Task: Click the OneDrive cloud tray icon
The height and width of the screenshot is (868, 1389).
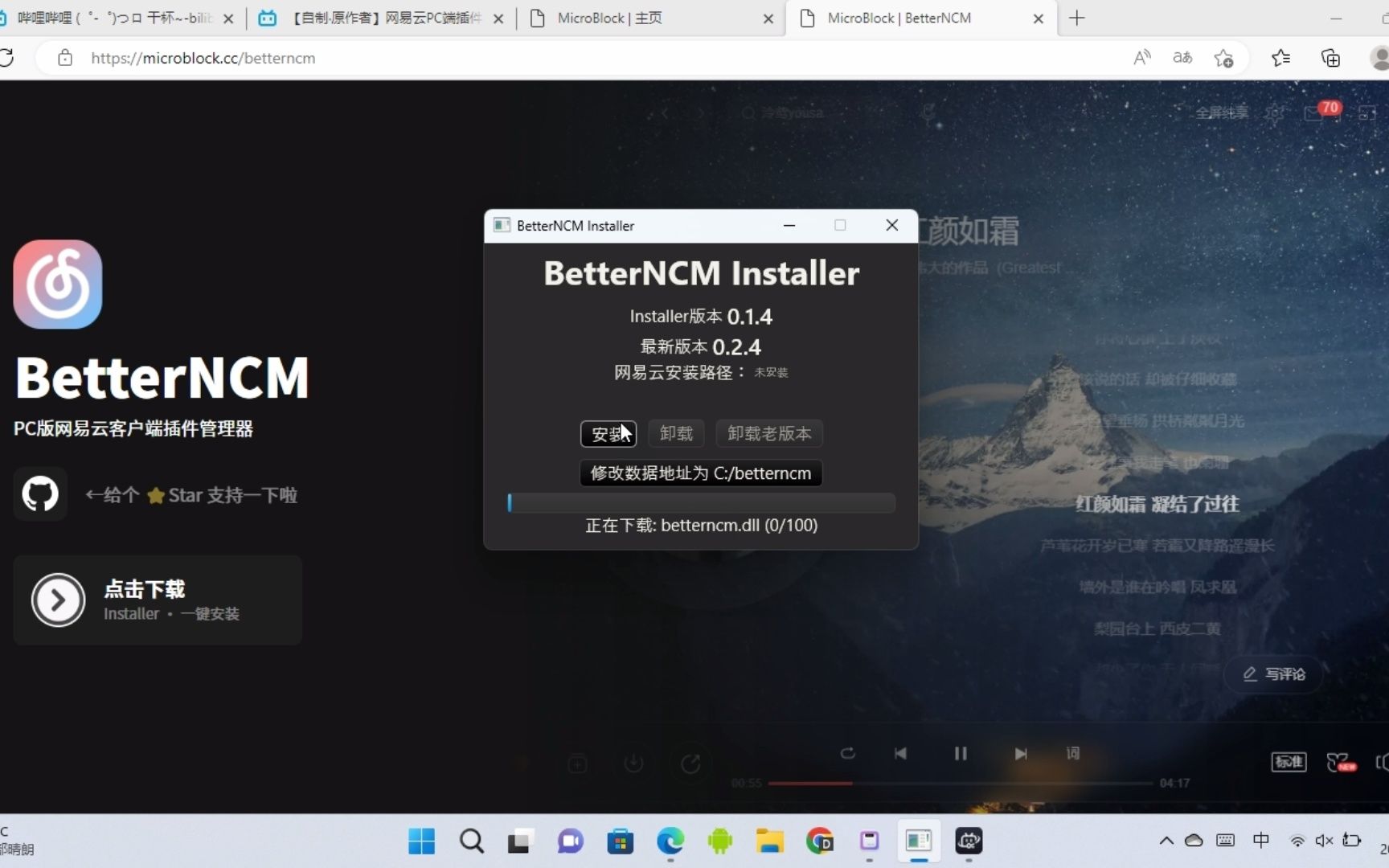Action: [1194, 841]
